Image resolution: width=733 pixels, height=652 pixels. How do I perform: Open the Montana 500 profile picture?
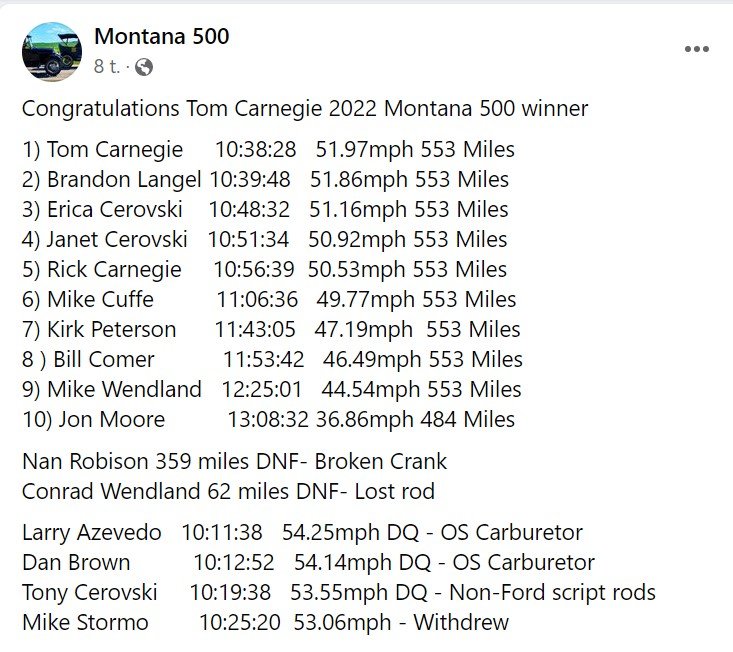(52, 52)
